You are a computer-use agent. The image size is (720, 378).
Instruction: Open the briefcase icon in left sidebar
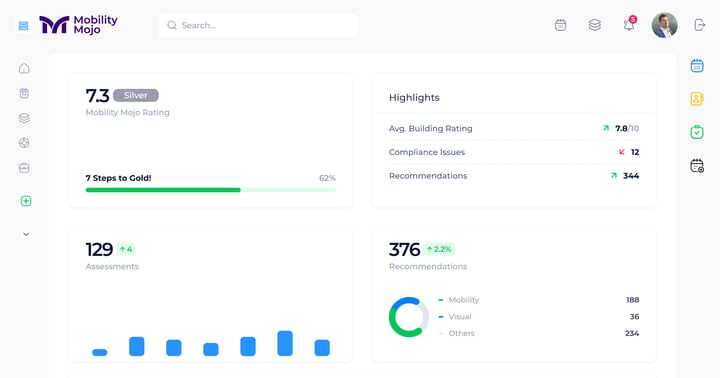(x=24, y=168)
